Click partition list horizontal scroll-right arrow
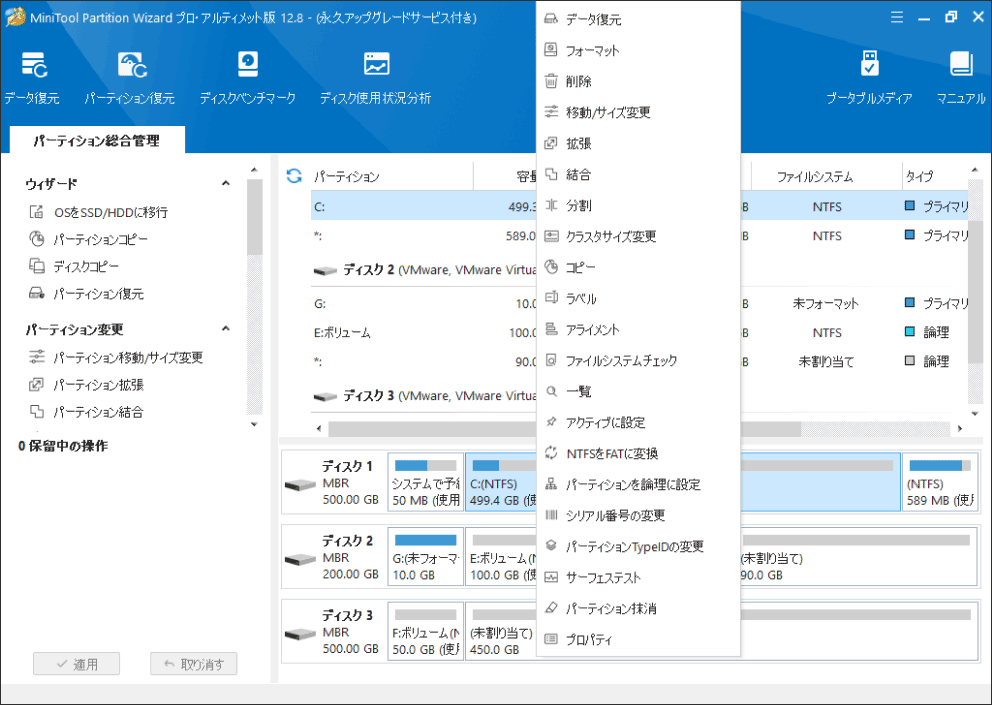The image size is (992, 705). [960, 428]
